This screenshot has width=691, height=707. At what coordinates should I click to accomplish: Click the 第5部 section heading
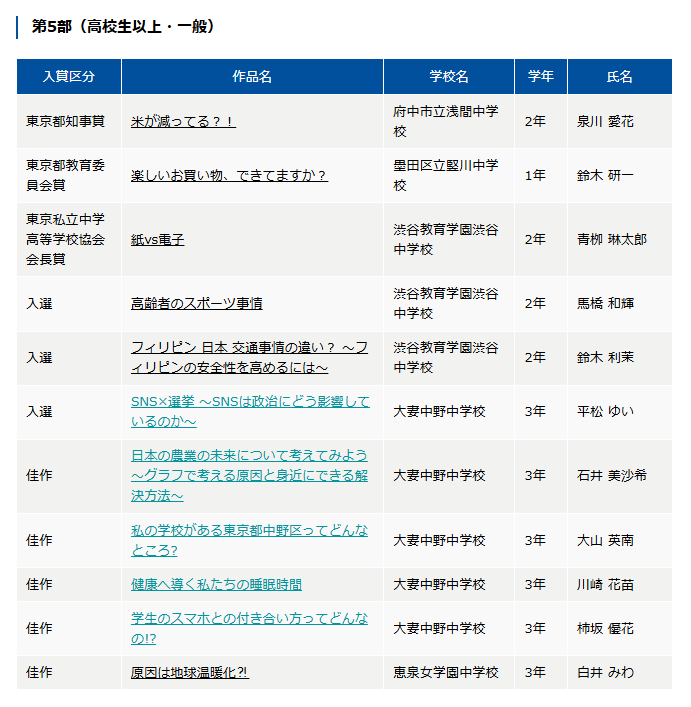coord(123,27)
